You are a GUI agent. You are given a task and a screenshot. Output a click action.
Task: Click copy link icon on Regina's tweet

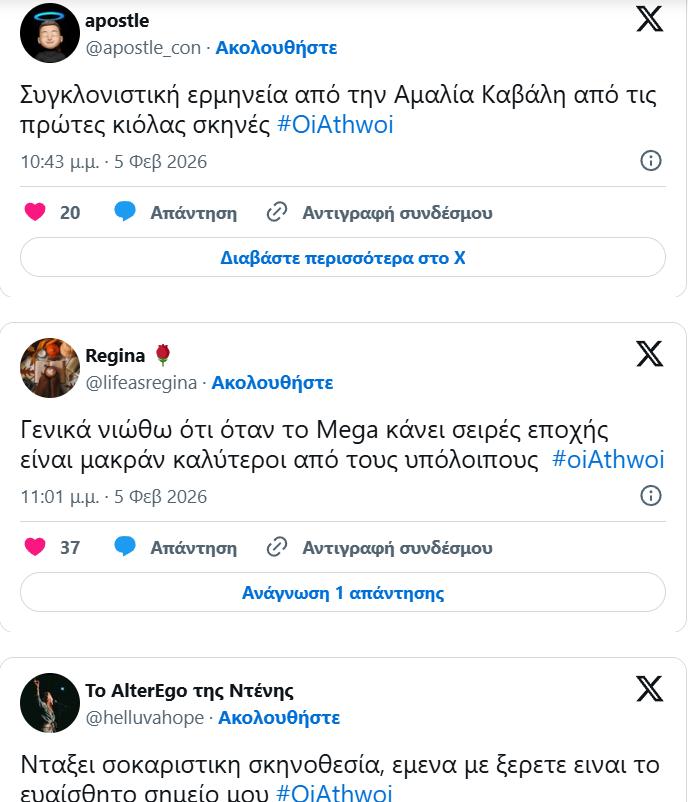277,547
